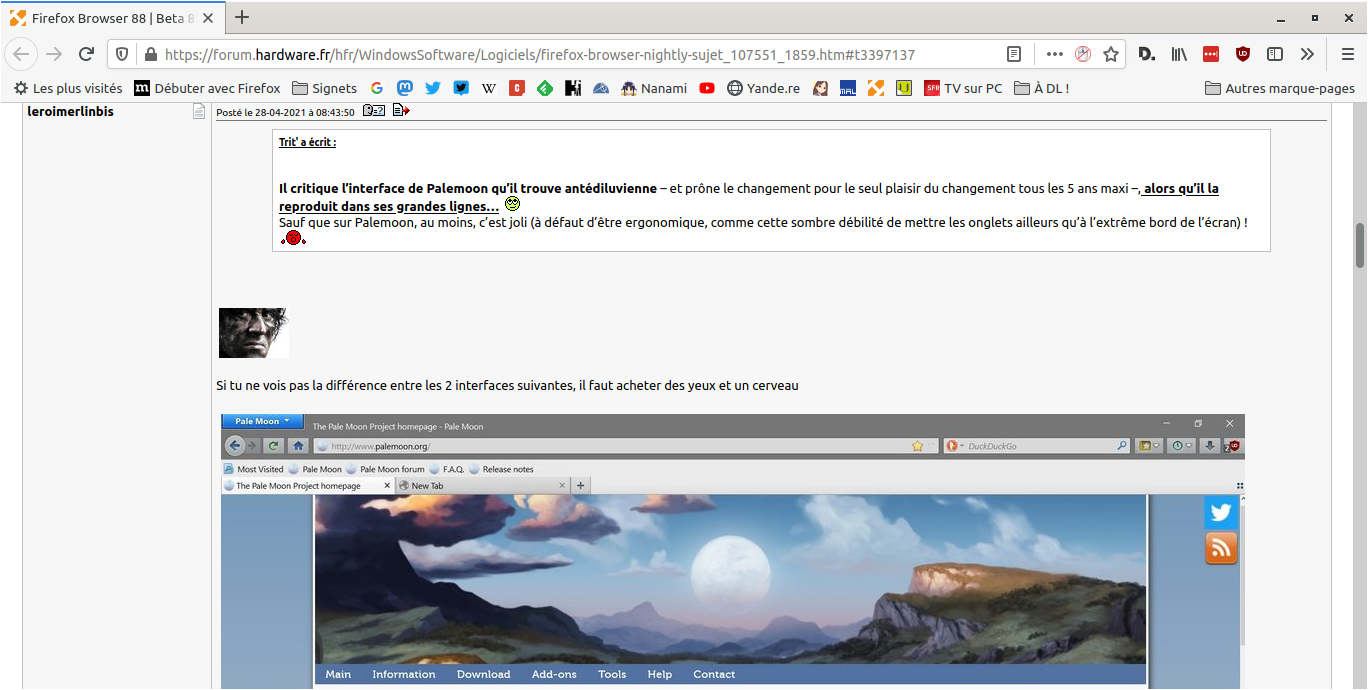The image size is (1368, 690).
Task: Open the Yande.re bookmark
Action: pos(763,88)
